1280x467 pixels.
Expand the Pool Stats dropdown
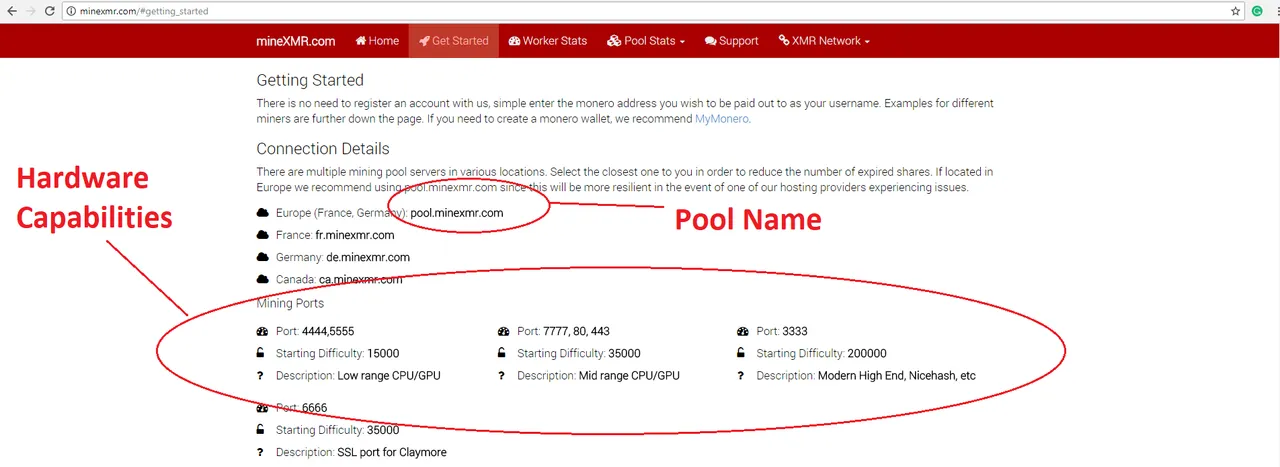coord(646,41)
